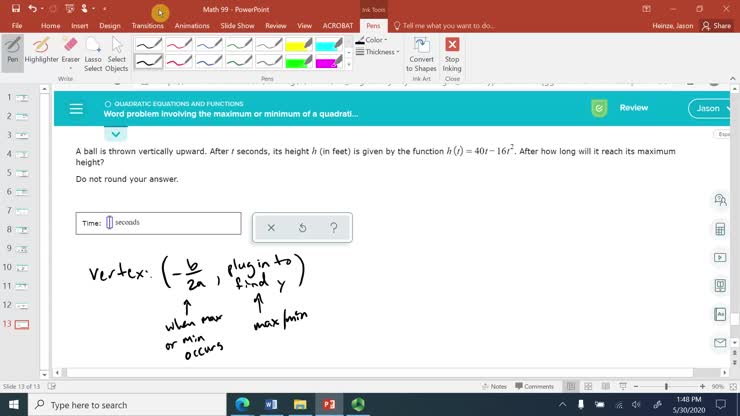Show hidden system tray icons
The height and width of the screenshot is (416, 740).
563,405
